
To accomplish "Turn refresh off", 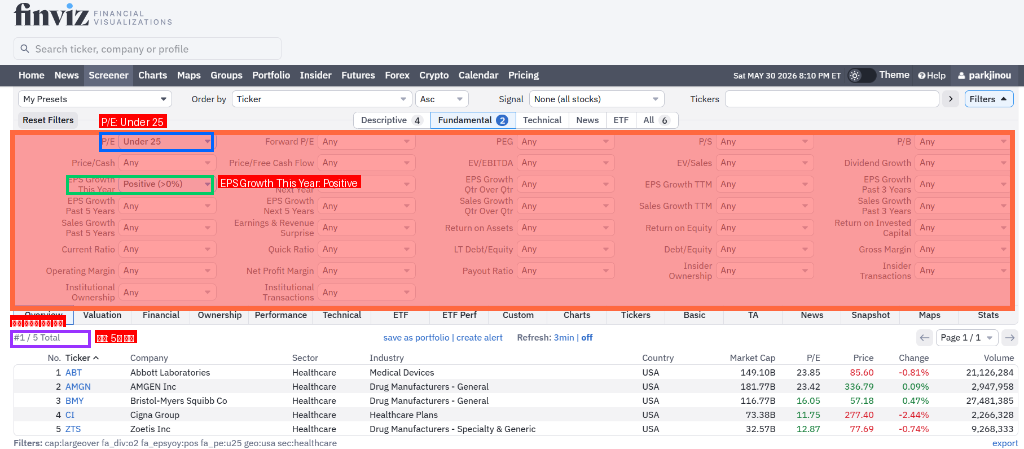I will click(587, 337).
